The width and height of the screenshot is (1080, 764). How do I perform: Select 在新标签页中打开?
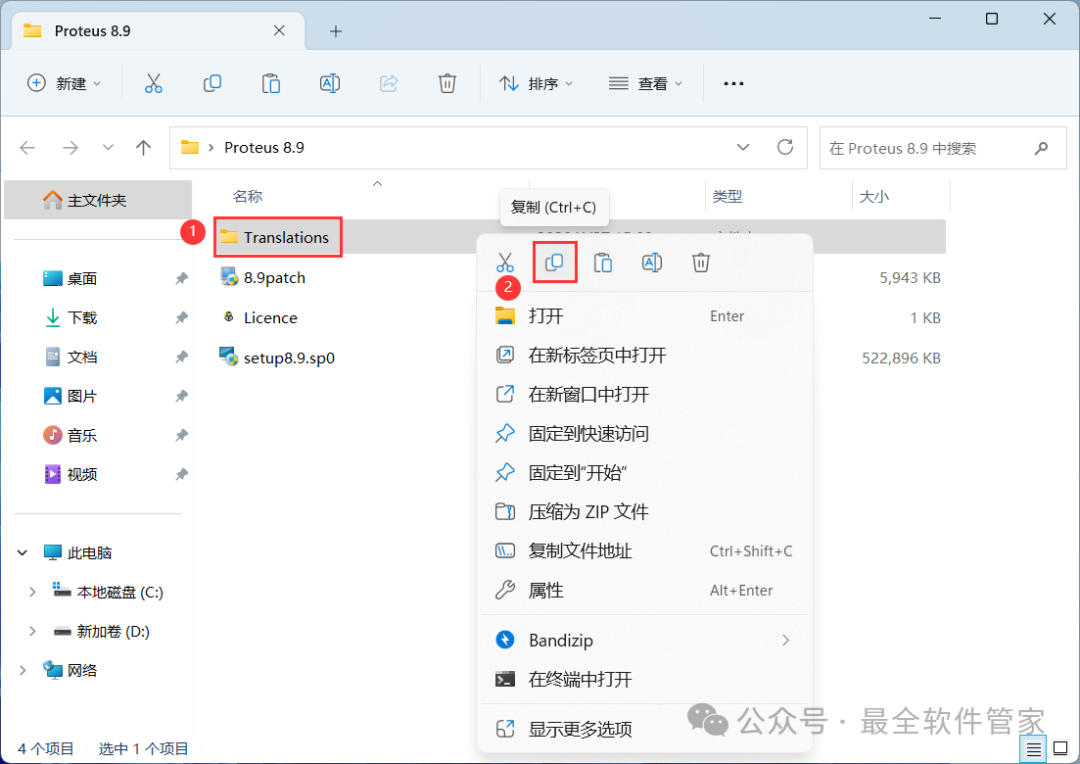(645, 355)
